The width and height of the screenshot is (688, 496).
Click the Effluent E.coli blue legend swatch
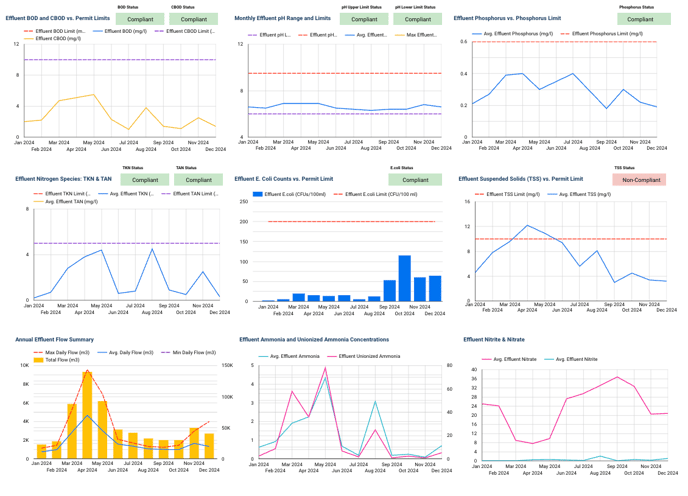[258, 193]
